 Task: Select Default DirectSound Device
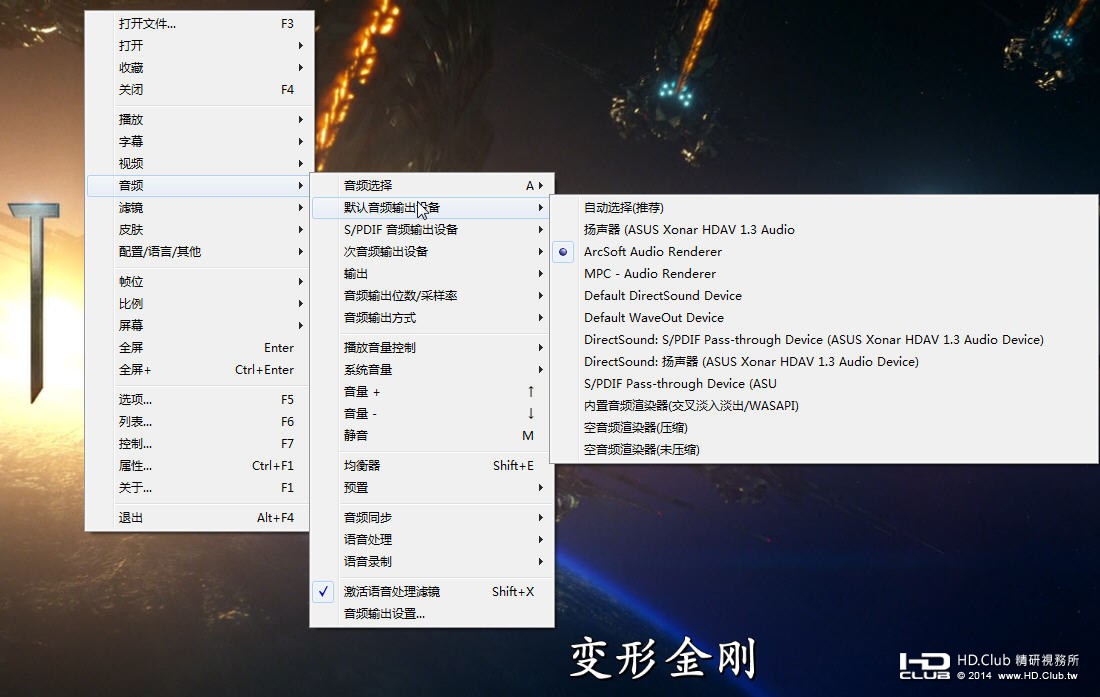pyautogui.click(x=824, y=296)
